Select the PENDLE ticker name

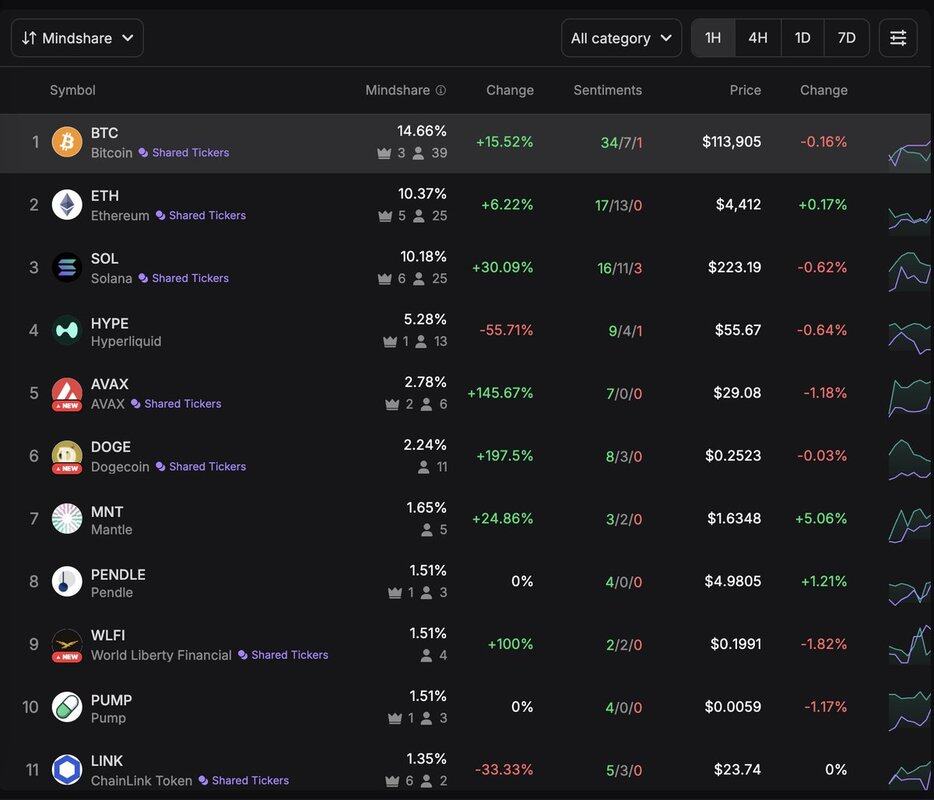(x=118, y=575)
